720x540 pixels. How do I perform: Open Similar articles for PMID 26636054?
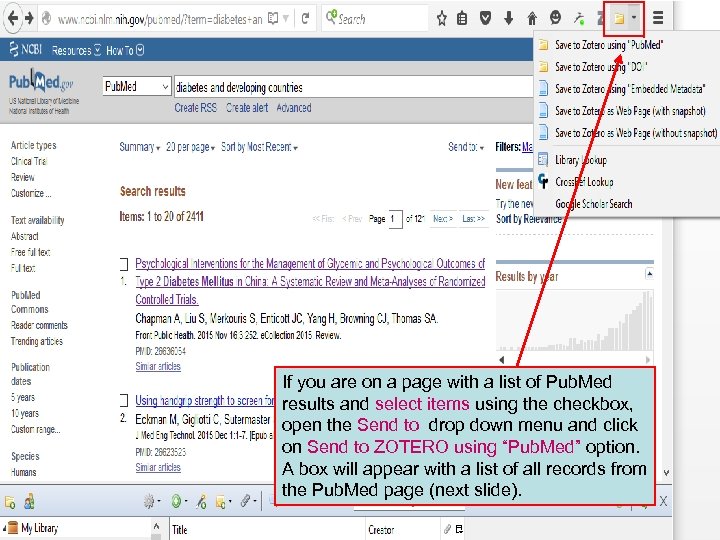point(158,366)
